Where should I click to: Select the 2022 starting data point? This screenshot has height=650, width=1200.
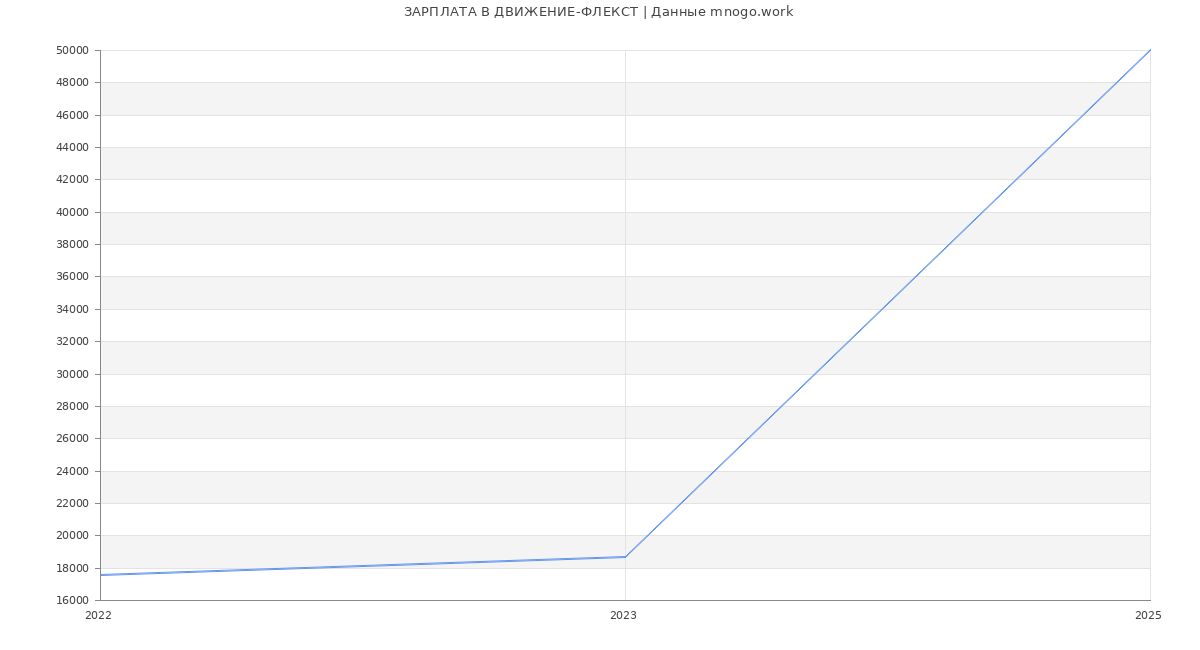coord(101,575)
